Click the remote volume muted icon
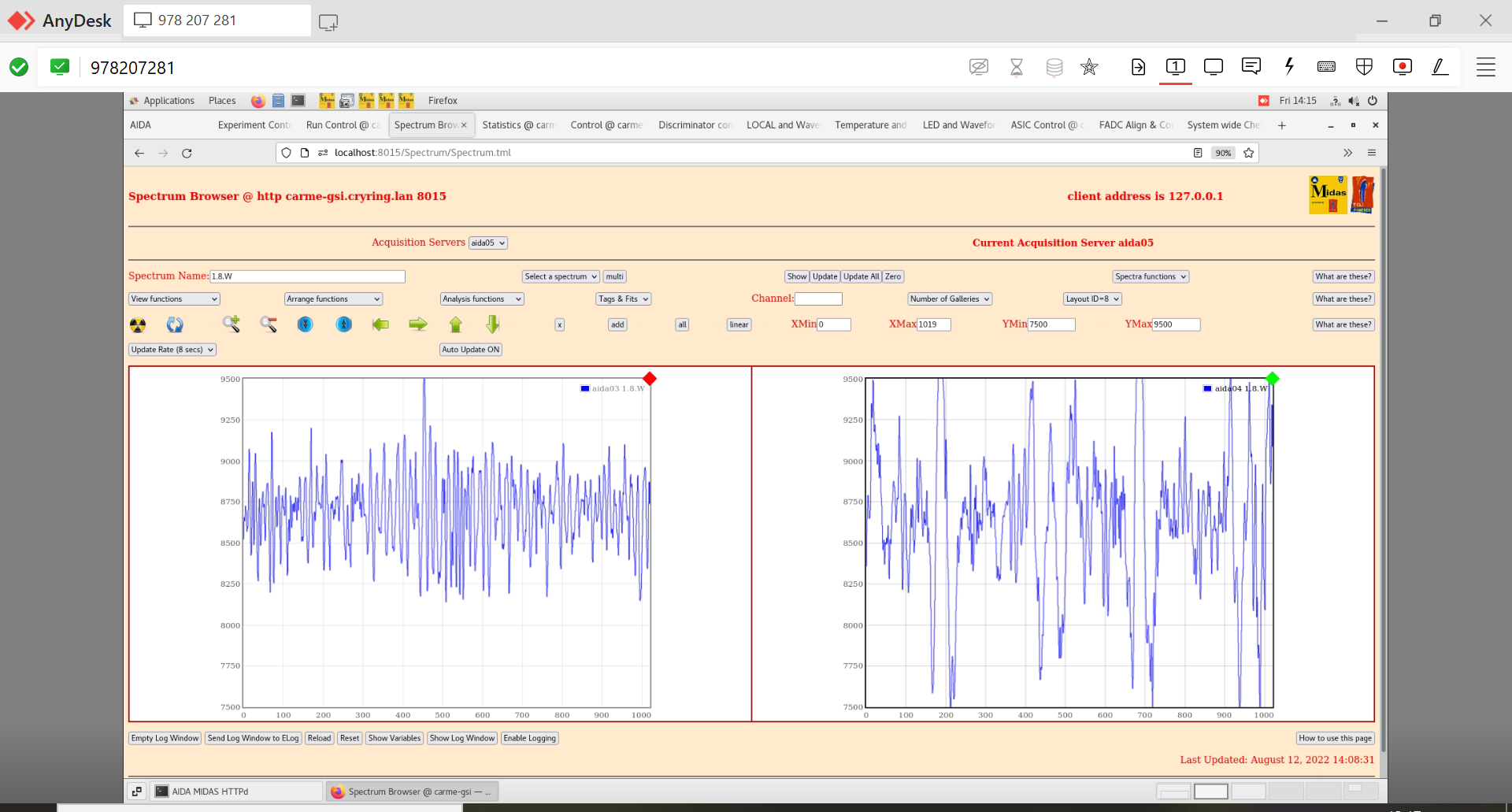1512x812 pixels. tap(1354, 101)
